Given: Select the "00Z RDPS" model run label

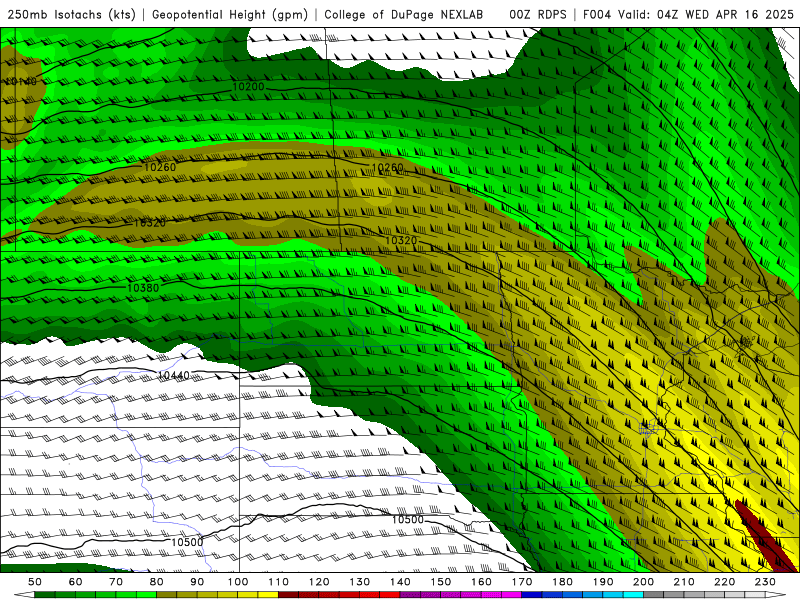Looking at the screenshot, I should tap(538, 14).
